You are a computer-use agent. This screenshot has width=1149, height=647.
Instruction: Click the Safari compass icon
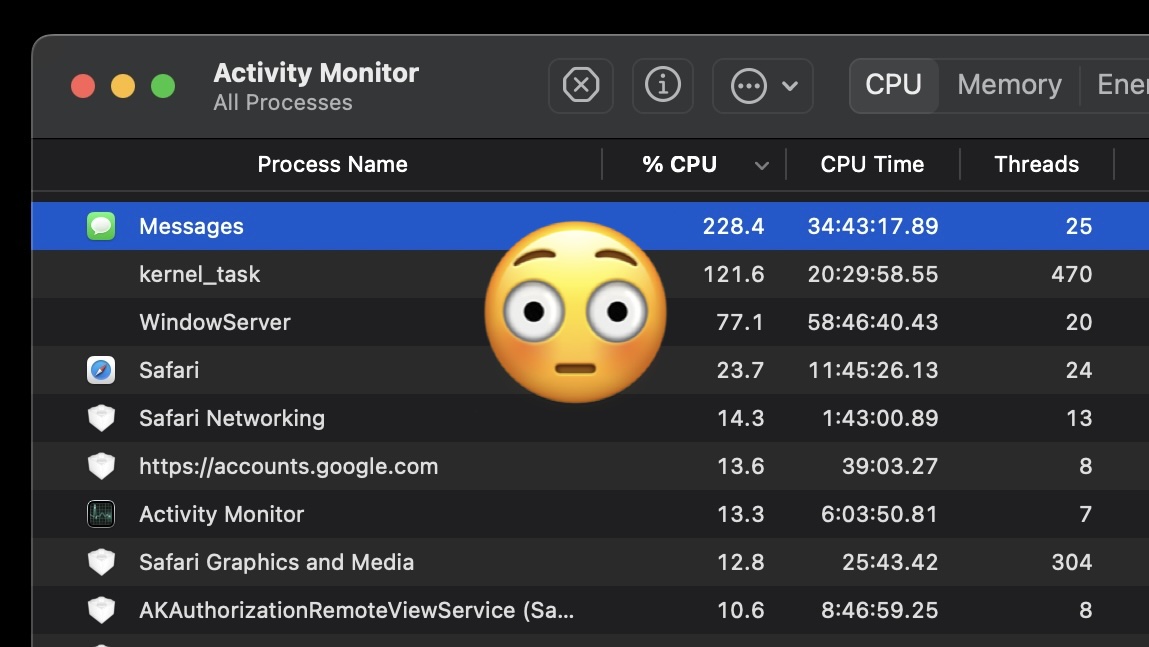point(101,370)
